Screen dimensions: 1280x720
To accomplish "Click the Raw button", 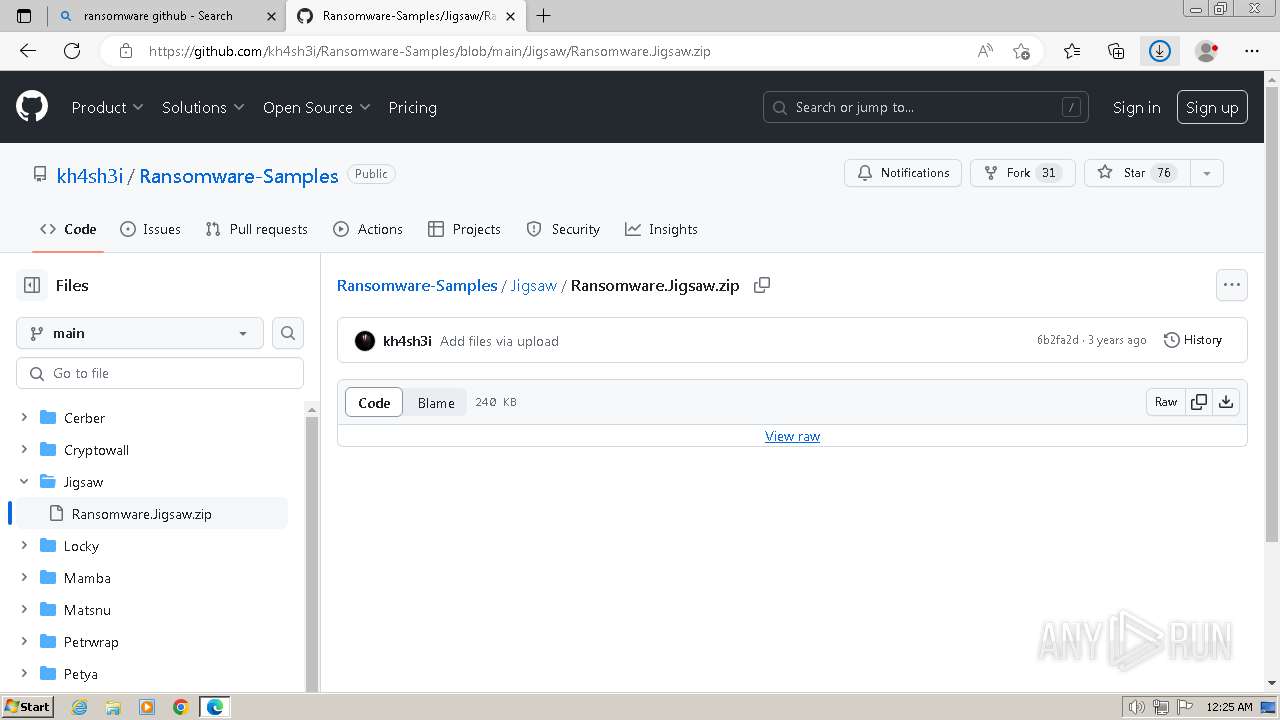I will click(1166, 402).
